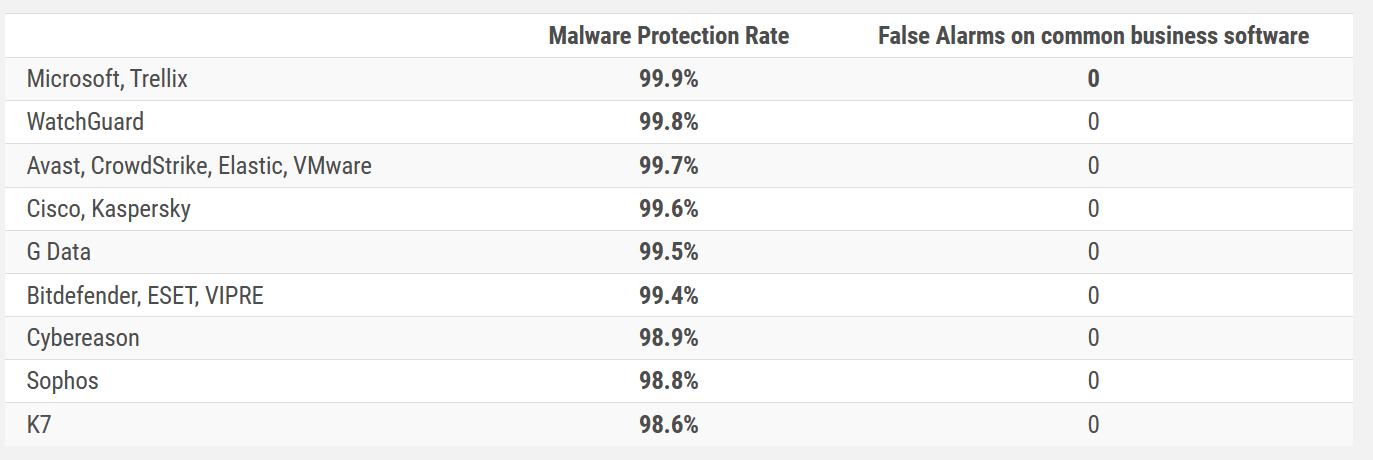This screenshot has height=460, width=1373.
Task: Select the Cybereason vendor name
Action: coord(83,338)
